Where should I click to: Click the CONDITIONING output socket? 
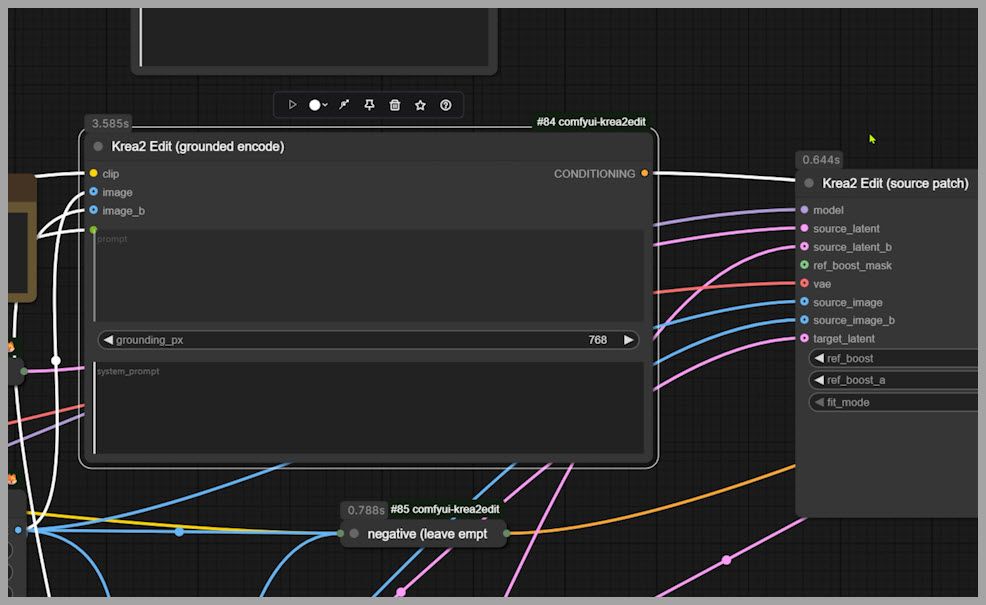pyautogui.click(x=645, y=173)
